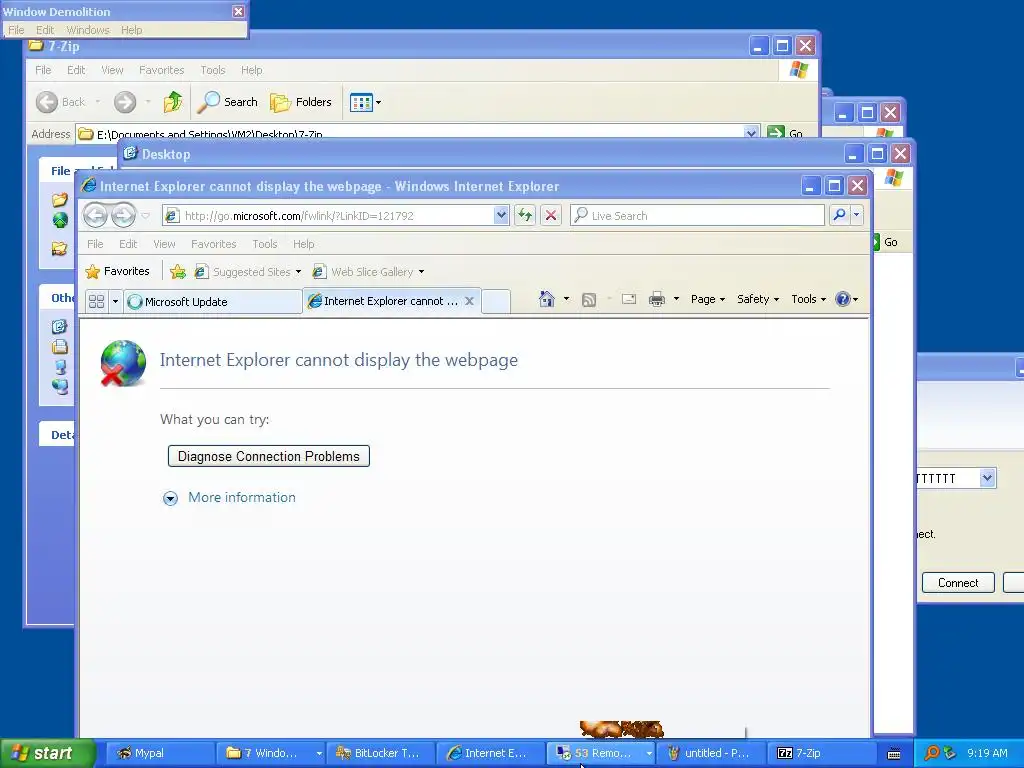Click the page icon in IE address bar

[x=172, y=216]
